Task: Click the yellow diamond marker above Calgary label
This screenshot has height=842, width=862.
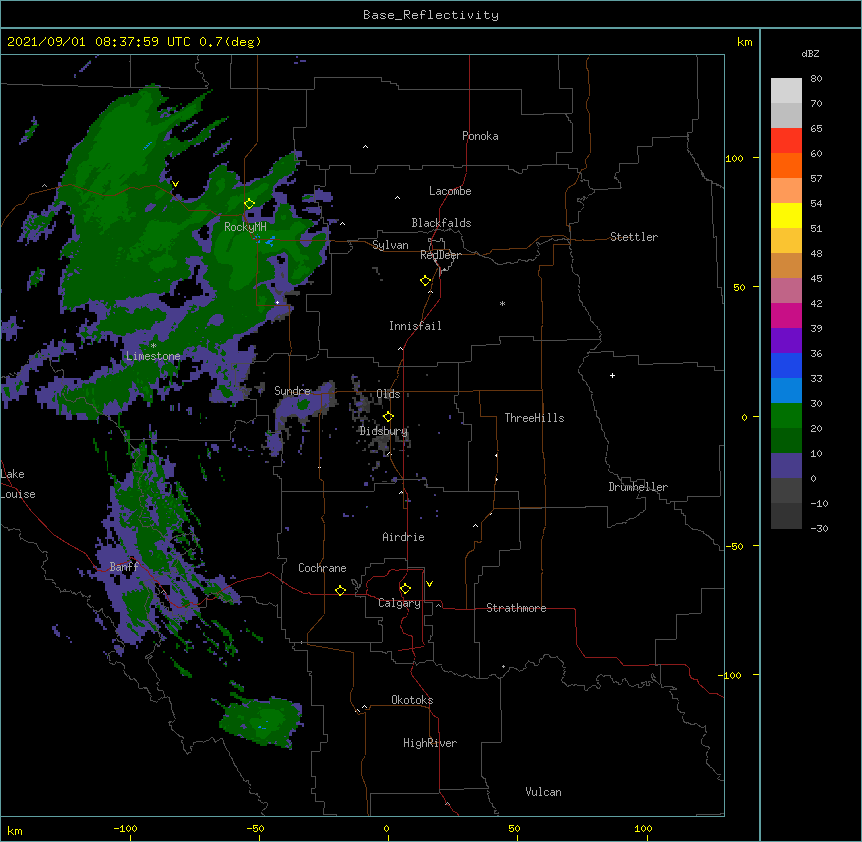Action: point(405,589)
